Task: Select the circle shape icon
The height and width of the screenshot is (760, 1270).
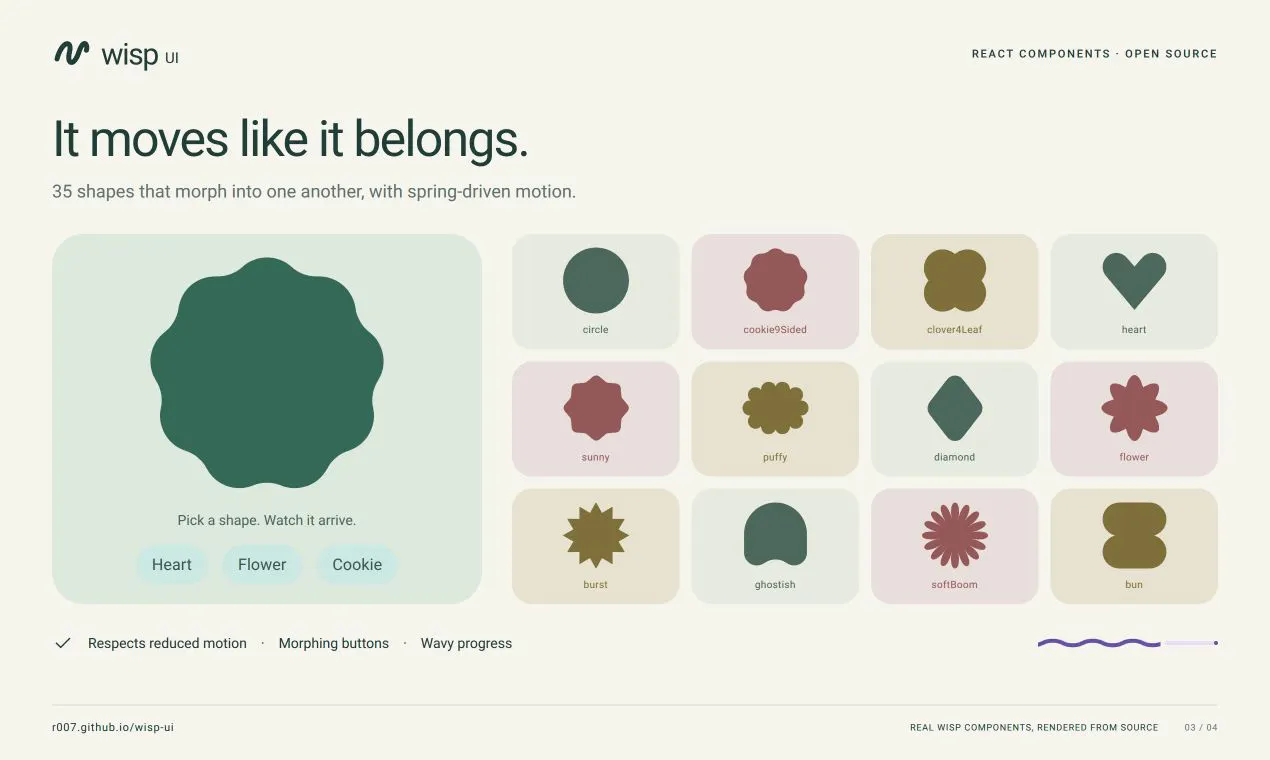Action: pyautogui.click(x=596, y=280)
